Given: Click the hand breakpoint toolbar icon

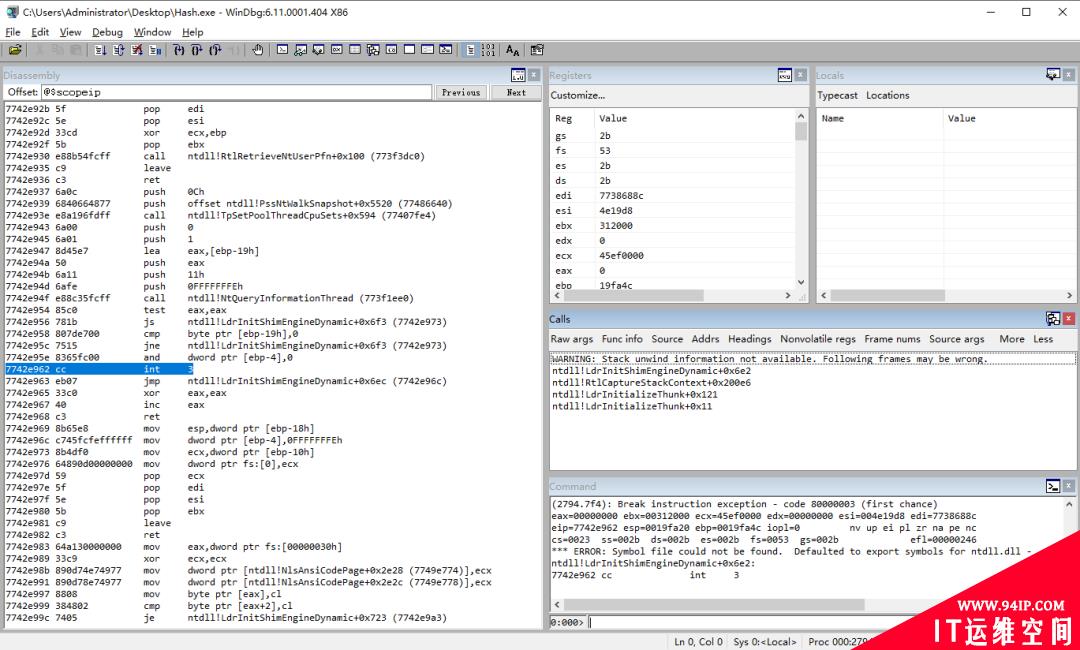Looking at the screenshot, I should tap(257, 50).
